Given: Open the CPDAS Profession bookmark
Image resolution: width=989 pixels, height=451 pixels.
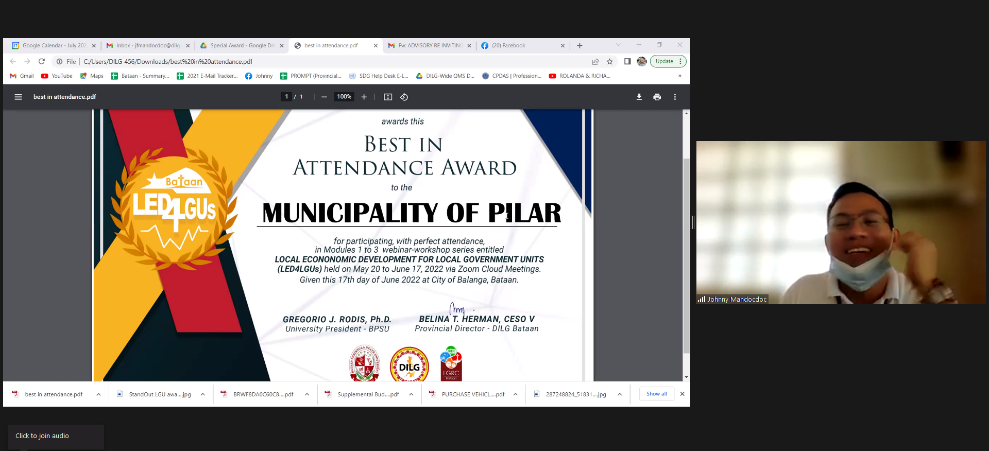Looking at the screenshot, I should 512,76.
